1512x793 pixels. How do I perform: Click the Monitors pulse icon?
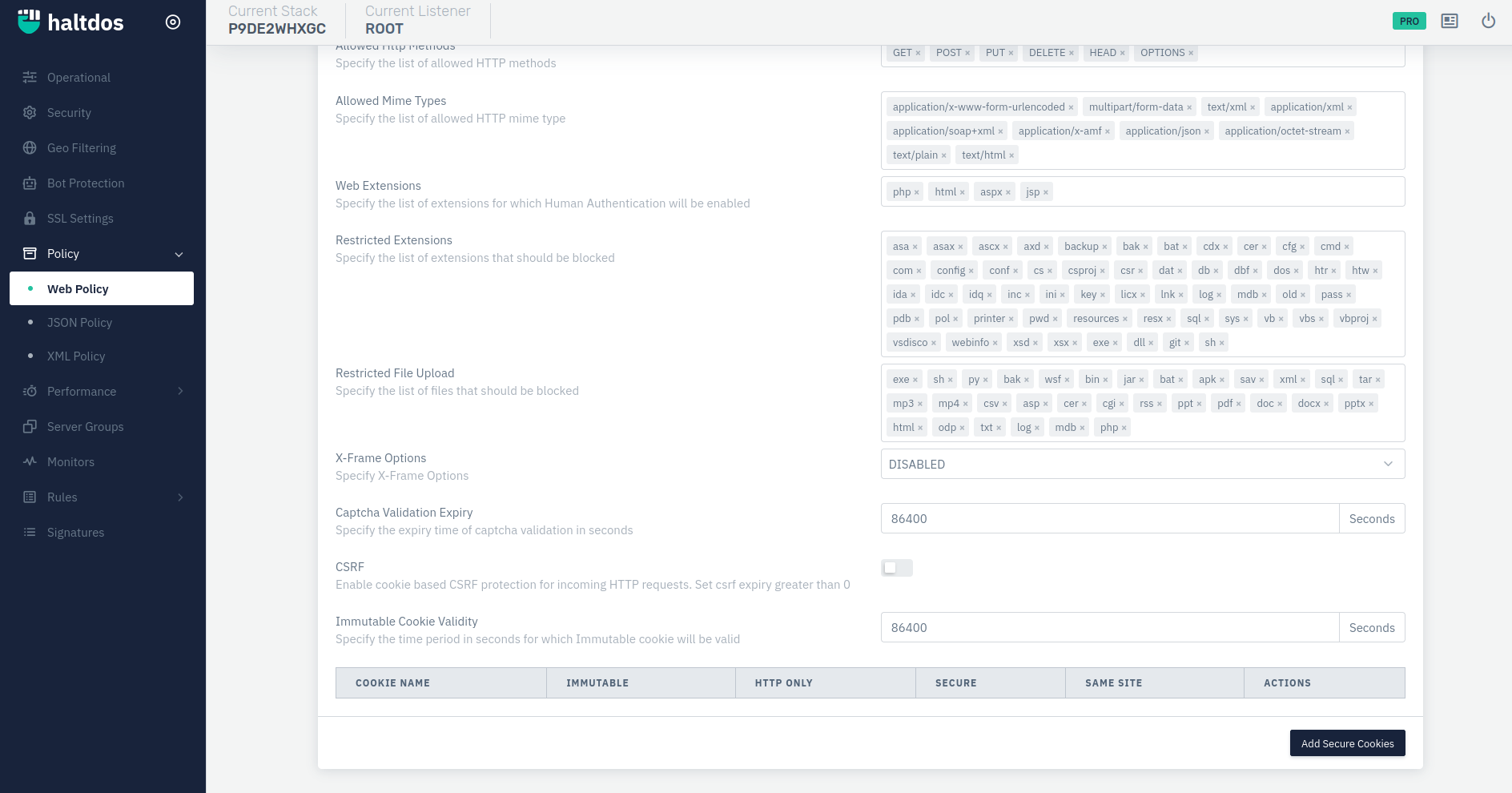coord(30,462)
